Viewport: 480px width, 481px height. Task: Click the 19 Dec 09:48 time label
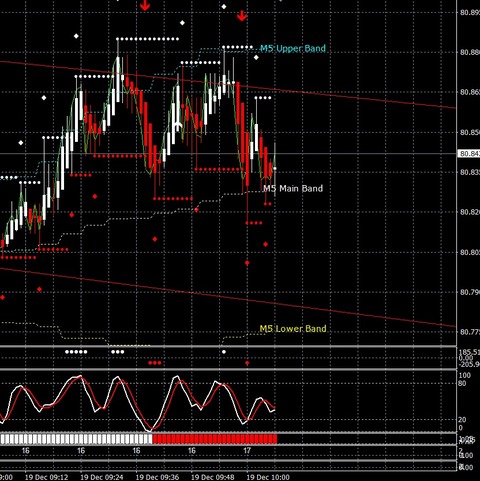click(212, 477)
